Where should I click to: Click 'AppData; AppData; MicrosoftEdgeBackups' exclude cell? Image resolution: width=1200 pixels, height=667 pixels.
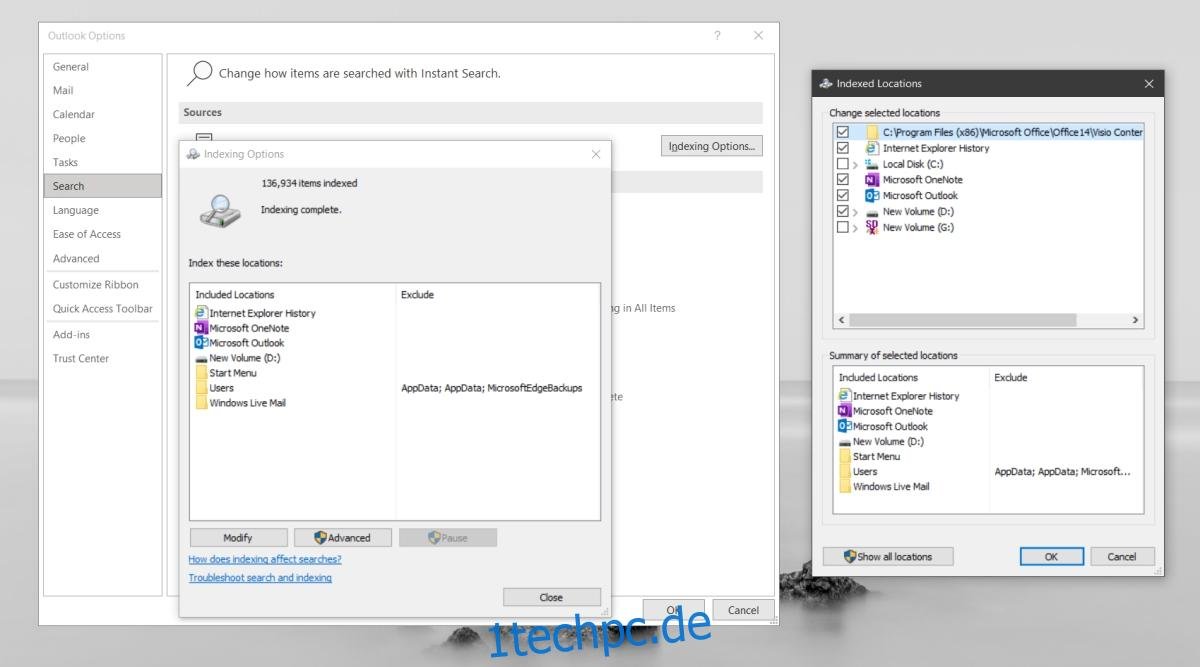click(492, 388)
